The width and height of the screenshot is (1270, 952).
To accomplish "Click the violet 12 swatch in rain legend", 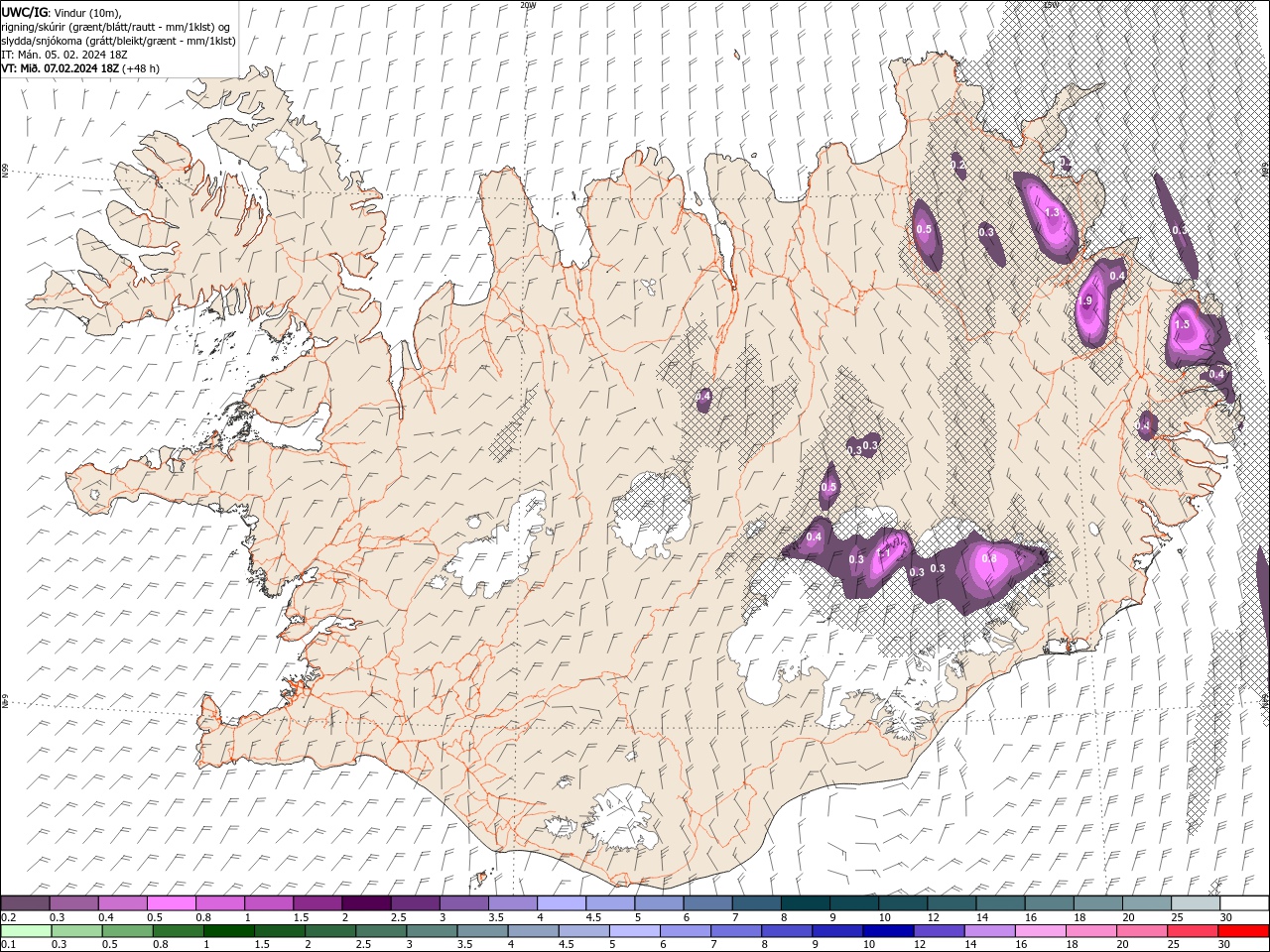I will coord(939,931).
